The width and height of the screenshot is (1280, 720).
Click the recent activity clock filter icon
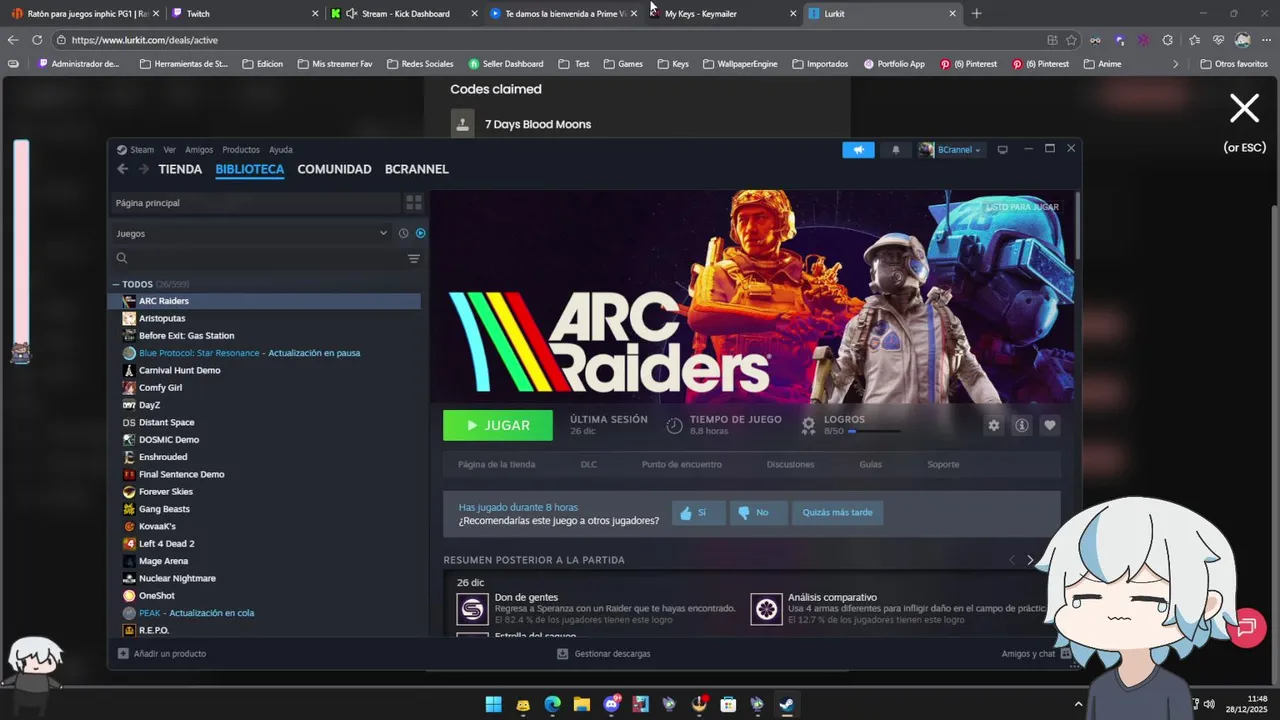[x=403, y=233]
